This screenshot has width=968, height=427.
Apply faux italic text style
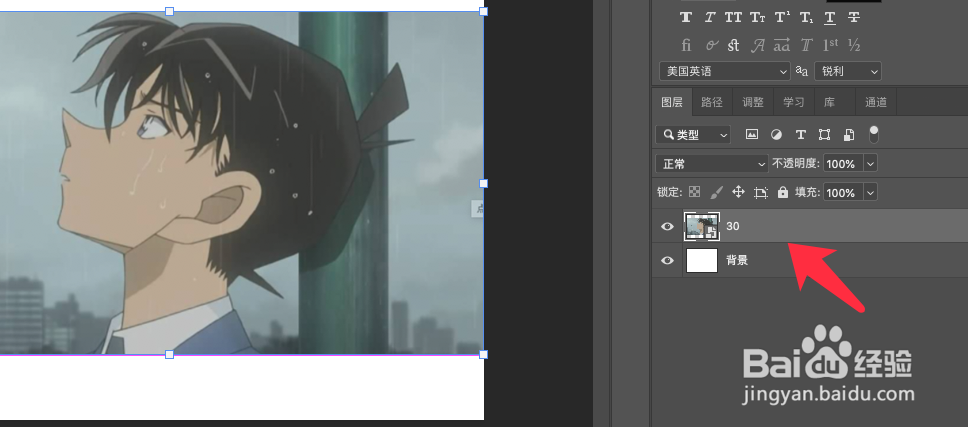coord(710,17)
